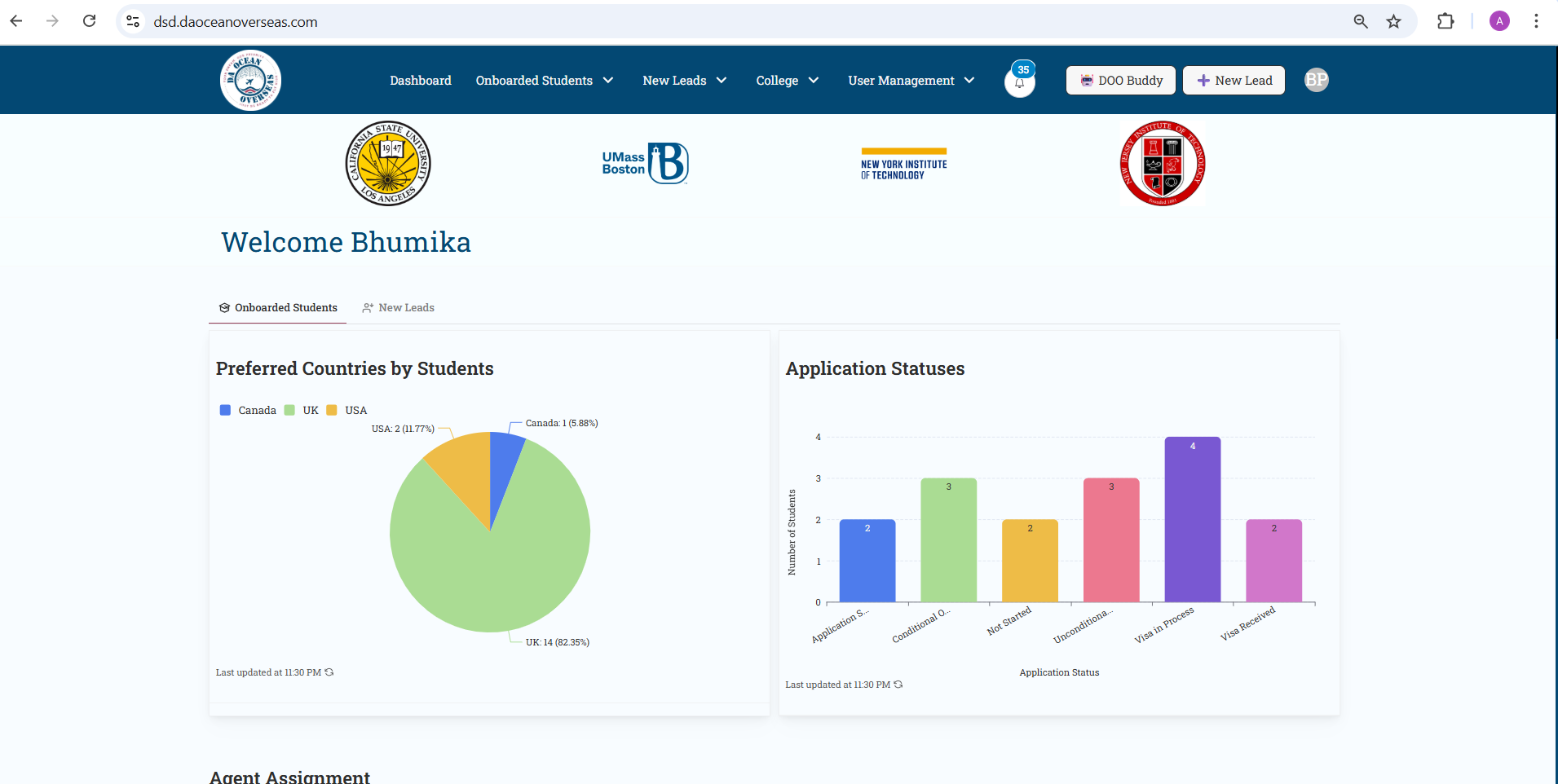Image resolution: width=1558 pixels, height=784 pixels.
Task: Refresh the Application Statuses chart data
Action: click(x=898, y=685)
